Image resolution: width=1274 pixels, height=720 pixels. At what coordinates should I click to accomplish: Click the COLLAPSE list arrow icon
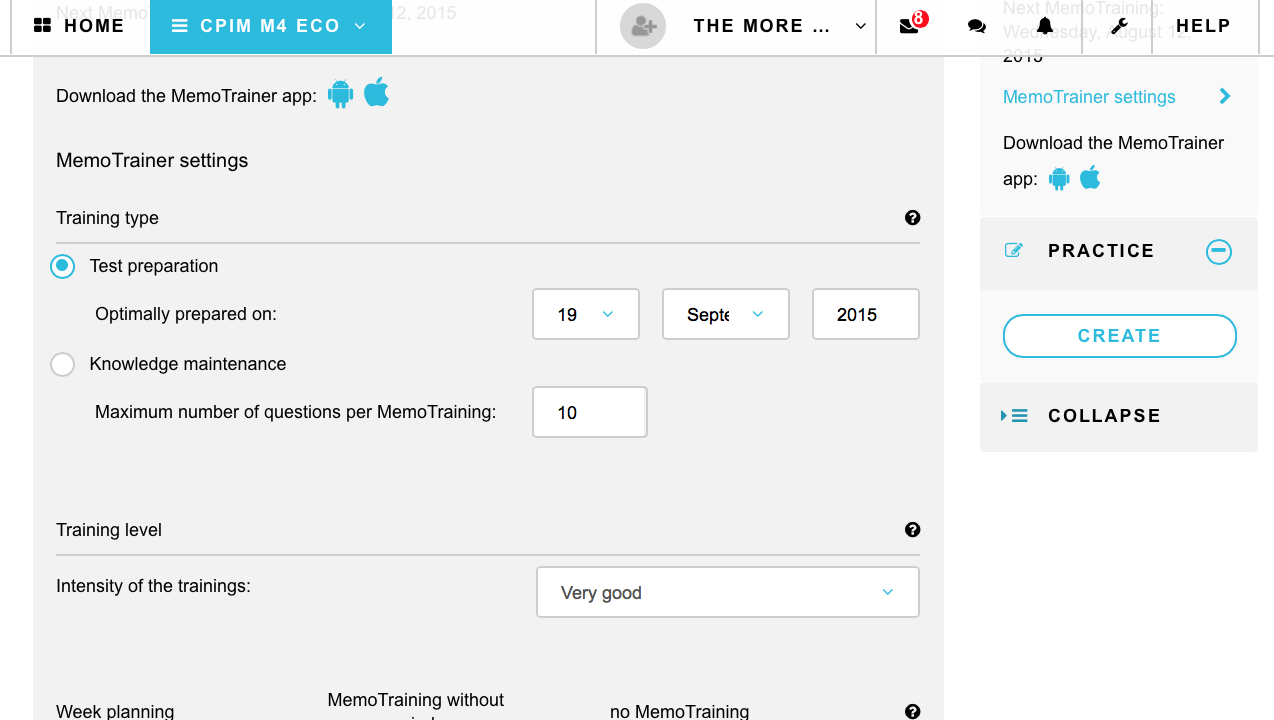click(1014, 415)
